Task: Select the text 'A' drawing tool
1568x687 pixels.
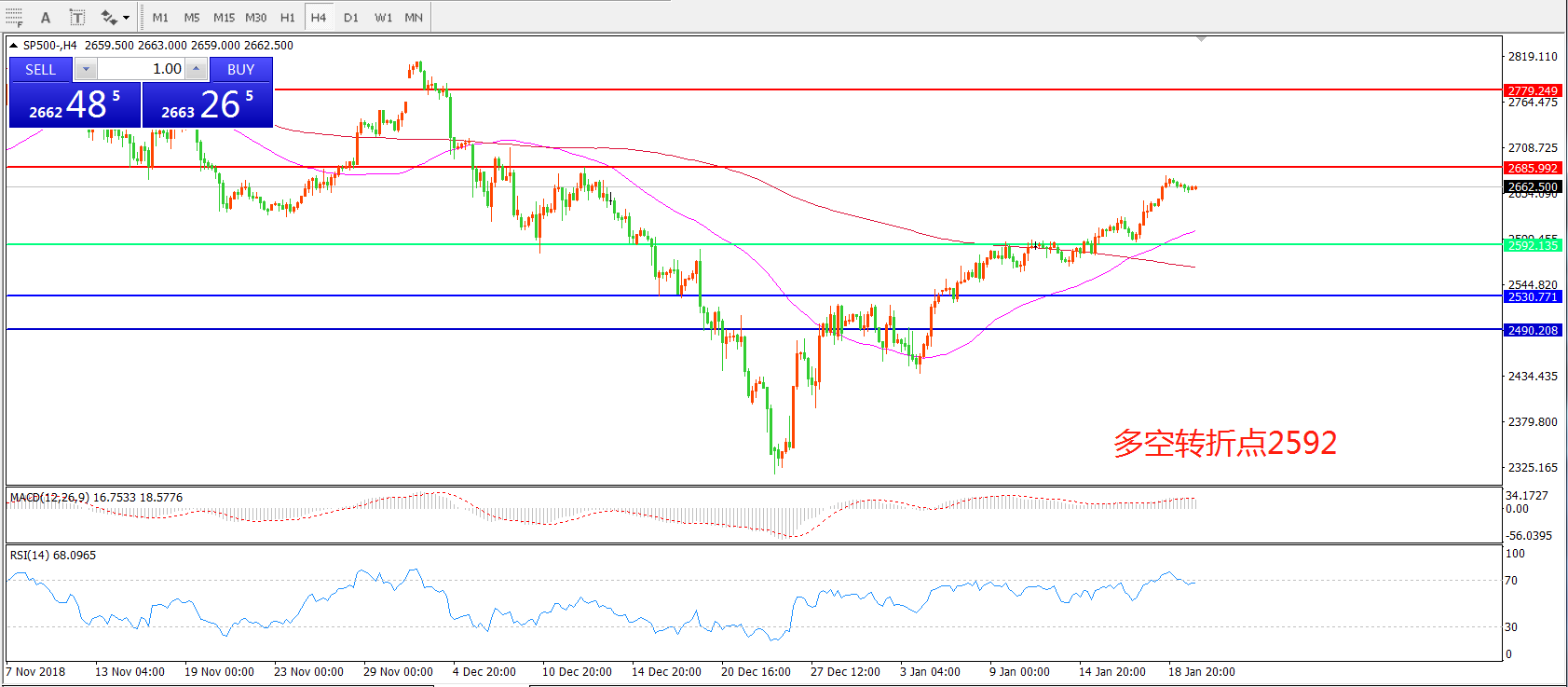Action: [46, 18]
